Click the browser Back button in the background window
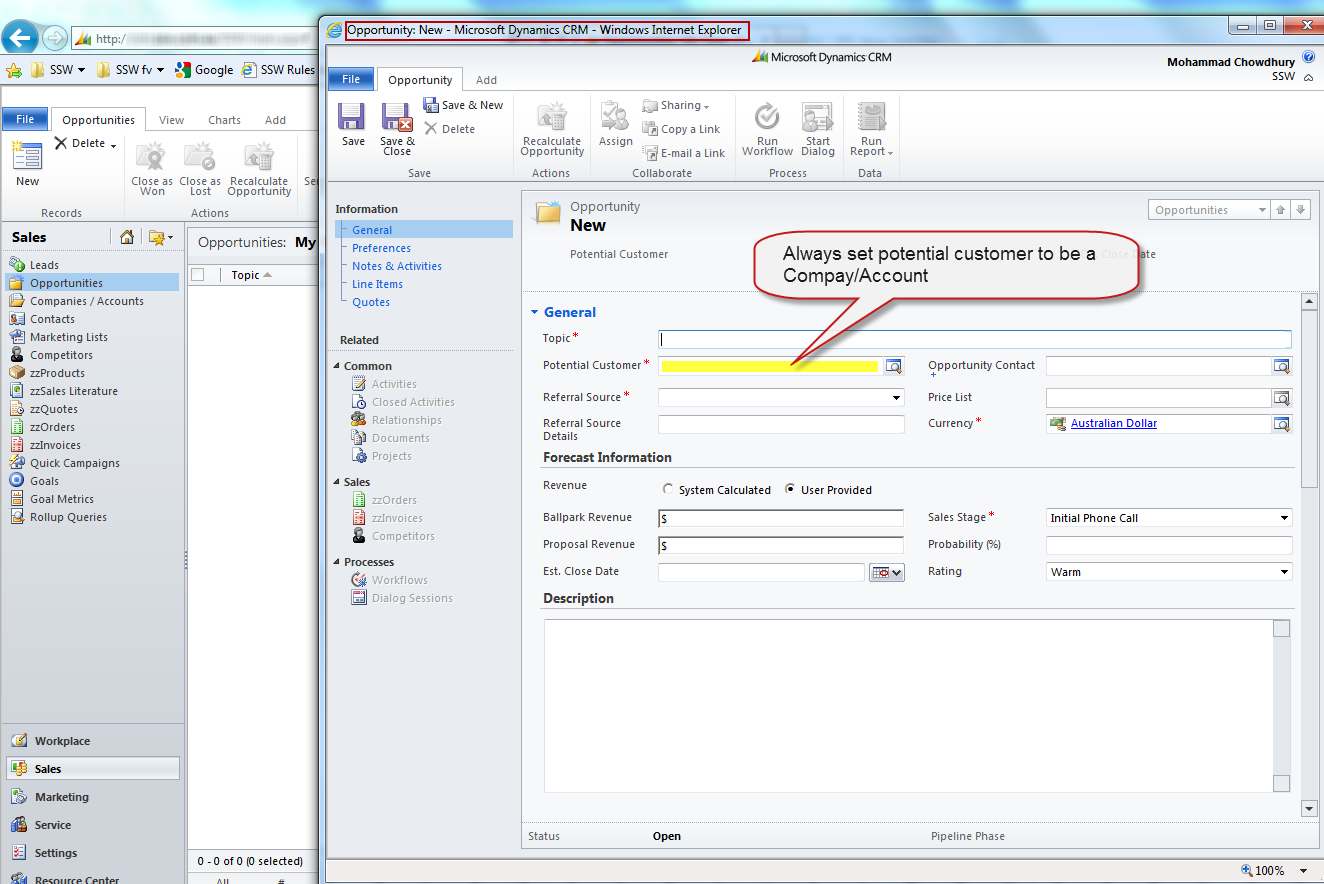The height and width of the screenshot is (884, 1324). [20, 38]
